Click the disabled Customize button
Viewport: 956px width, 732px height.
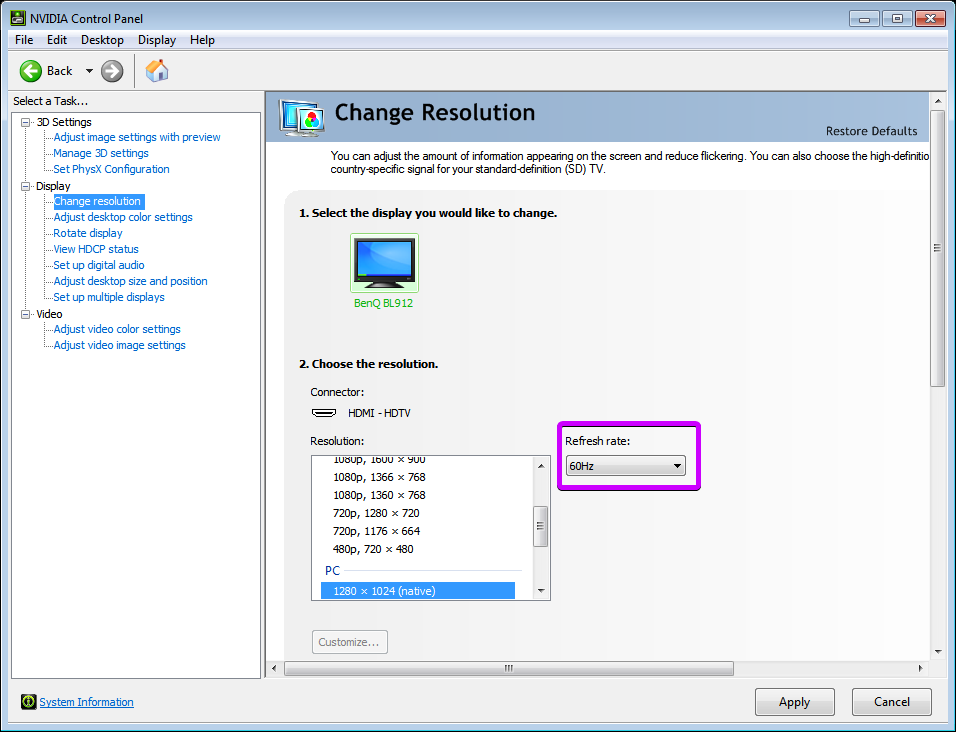click(x=349, y=642)
